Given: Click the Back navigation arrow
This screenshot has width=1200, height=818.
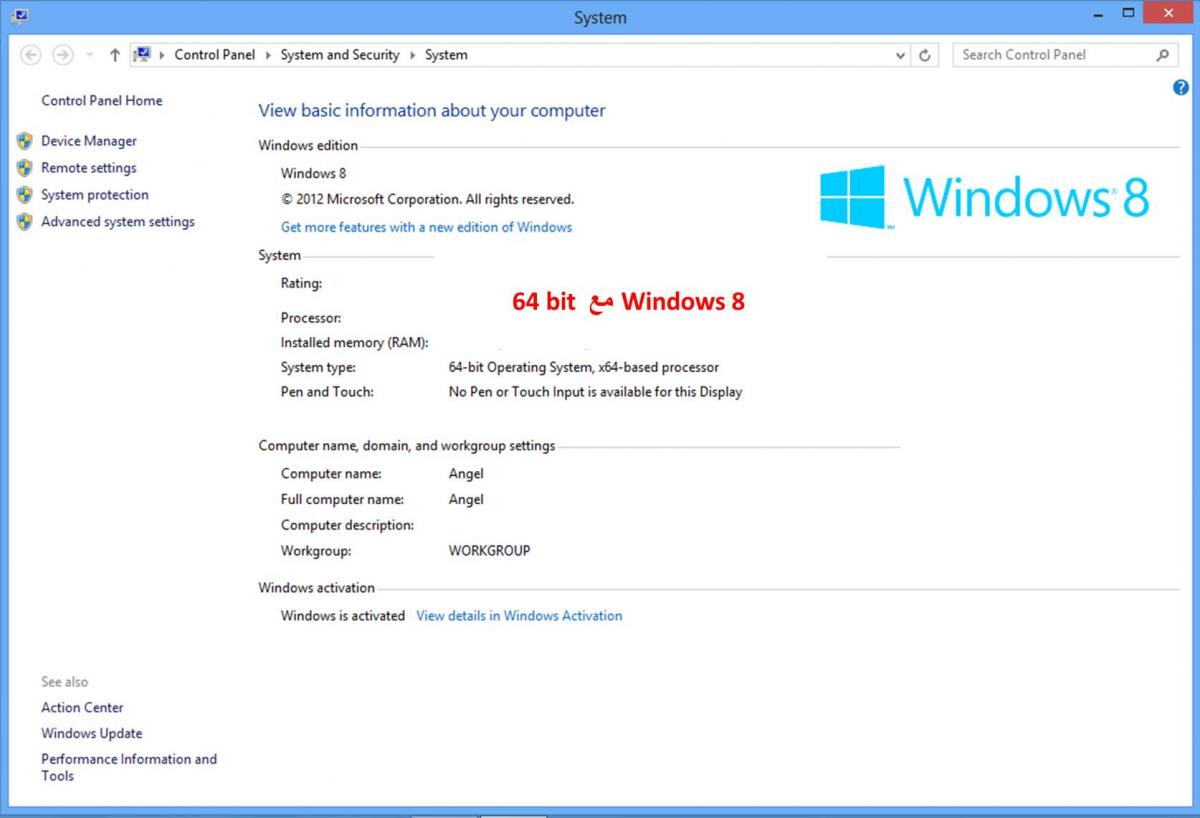Looking at the screenshot, I should point(31,55).
